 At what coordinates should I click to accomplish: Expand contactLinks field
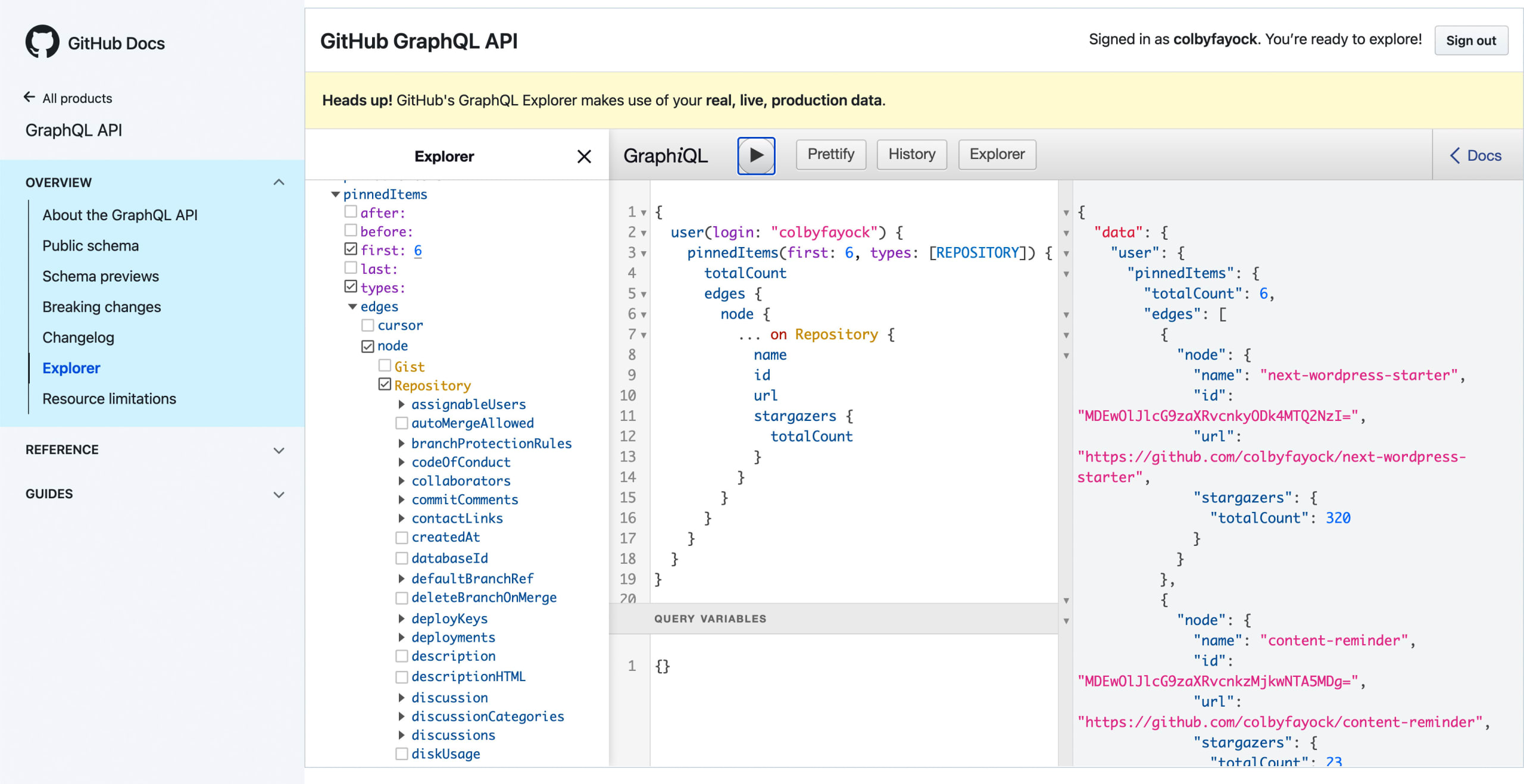pos(401,518)
